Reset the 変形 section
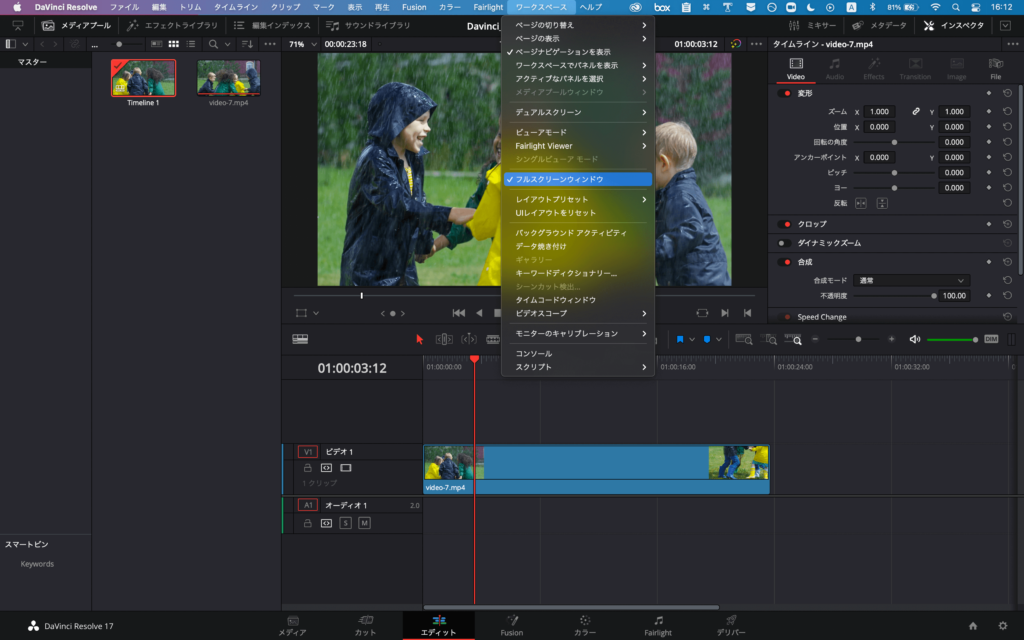1024x640 pixels. (1007, 93)
